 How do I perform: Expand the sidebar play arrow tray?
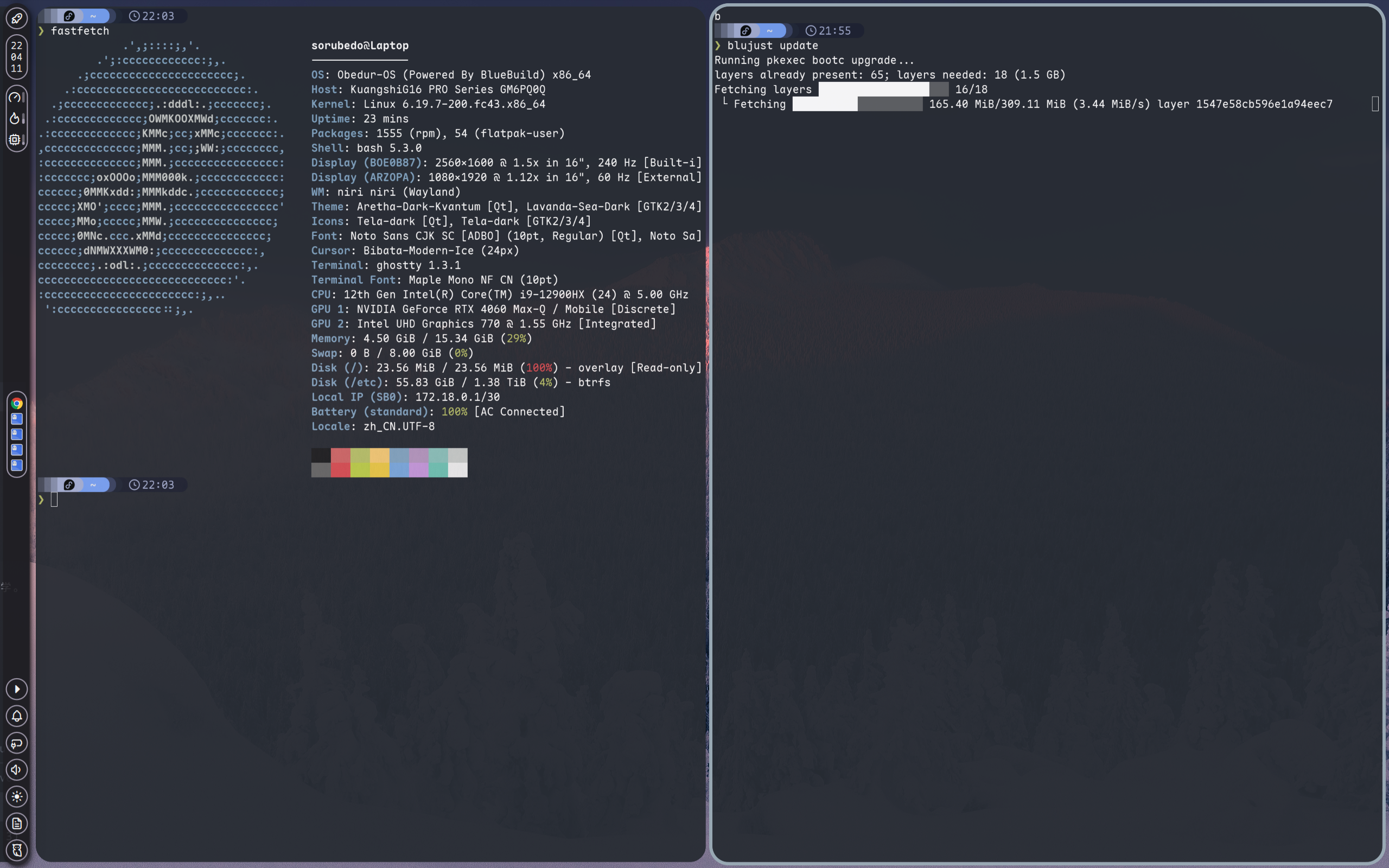point(17,689)
